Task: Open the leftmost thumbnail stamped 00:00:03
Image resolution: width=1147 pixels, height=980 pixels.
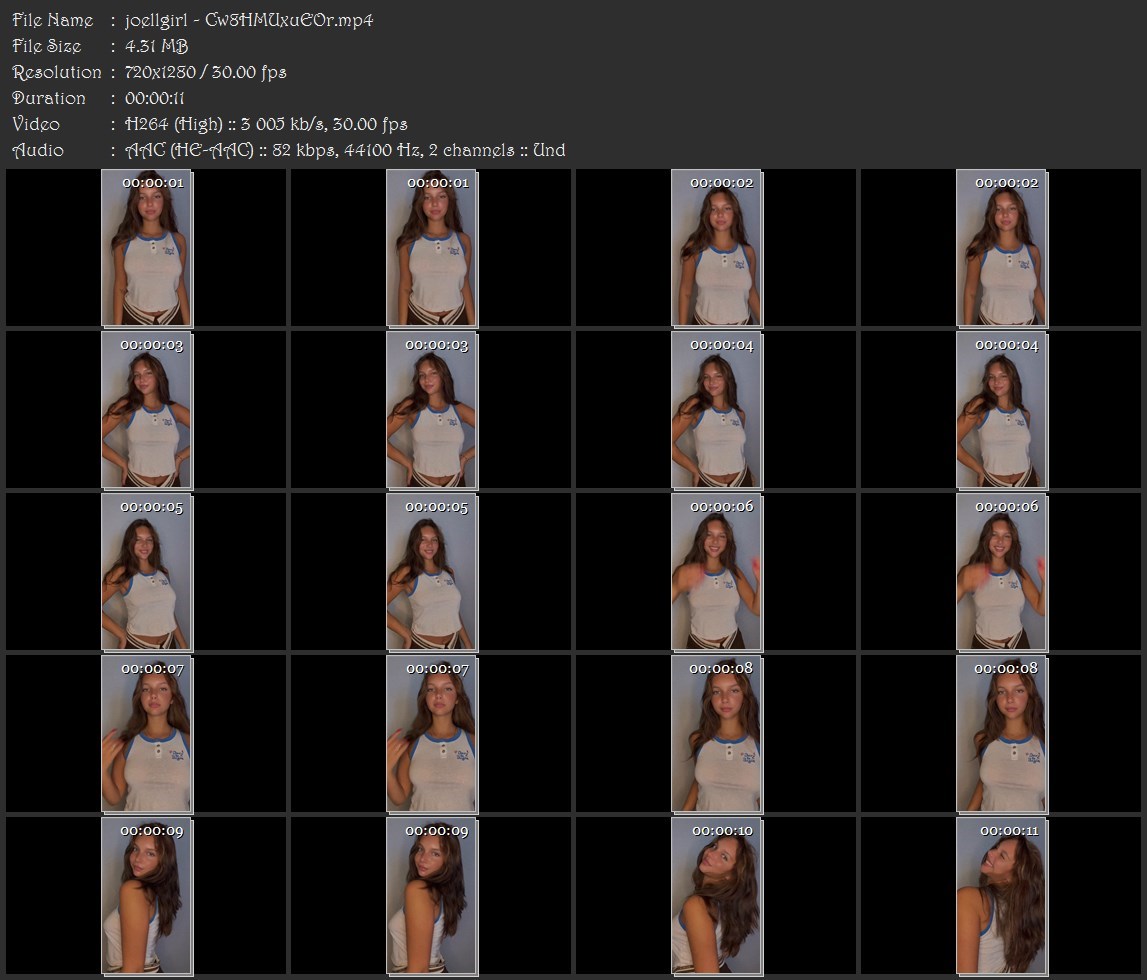Action: click(146, 410)
